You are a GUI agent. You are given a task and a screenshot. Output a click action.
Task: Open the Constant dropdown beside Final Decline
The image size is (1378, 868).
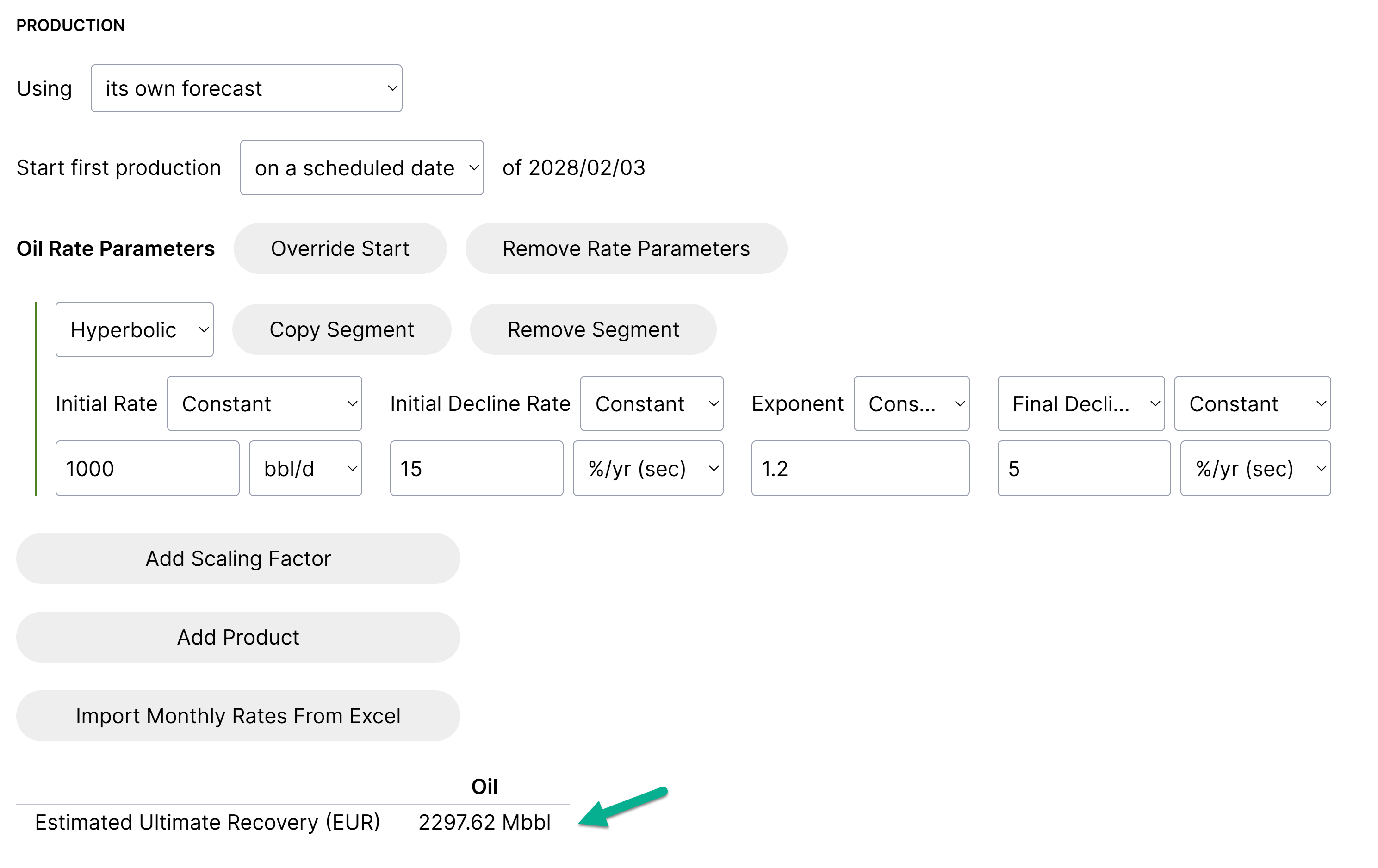[x=1252, y=403]
